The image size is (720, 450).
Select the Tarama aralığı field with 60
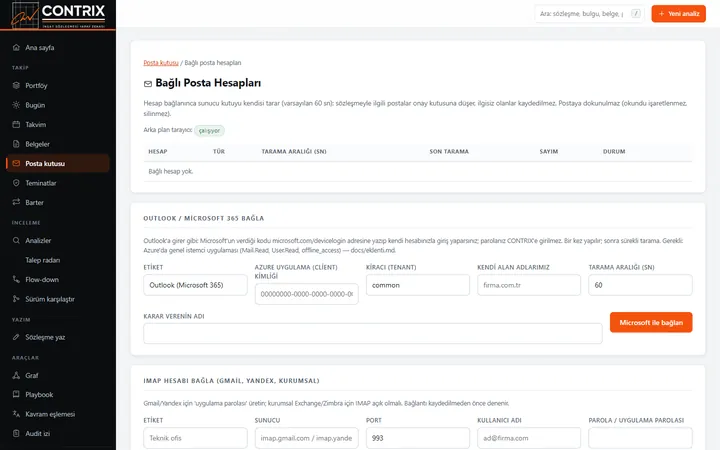pos(640,285)
